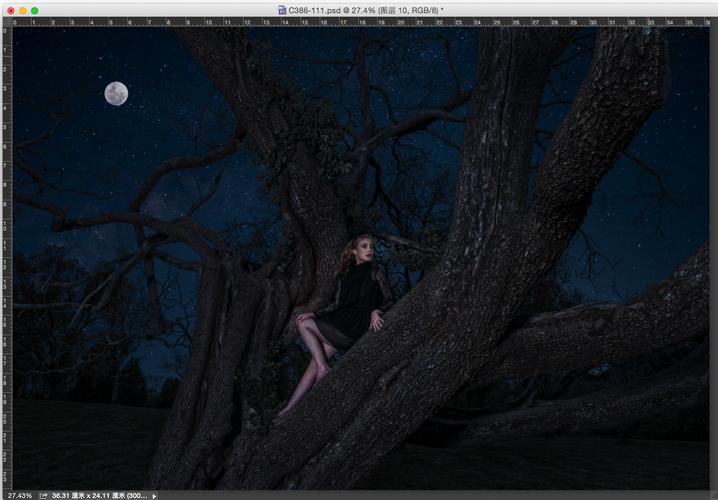The height and width of the screenshot is (500, 718).
Task: Click the woman's bare legs
Action: 314,360
